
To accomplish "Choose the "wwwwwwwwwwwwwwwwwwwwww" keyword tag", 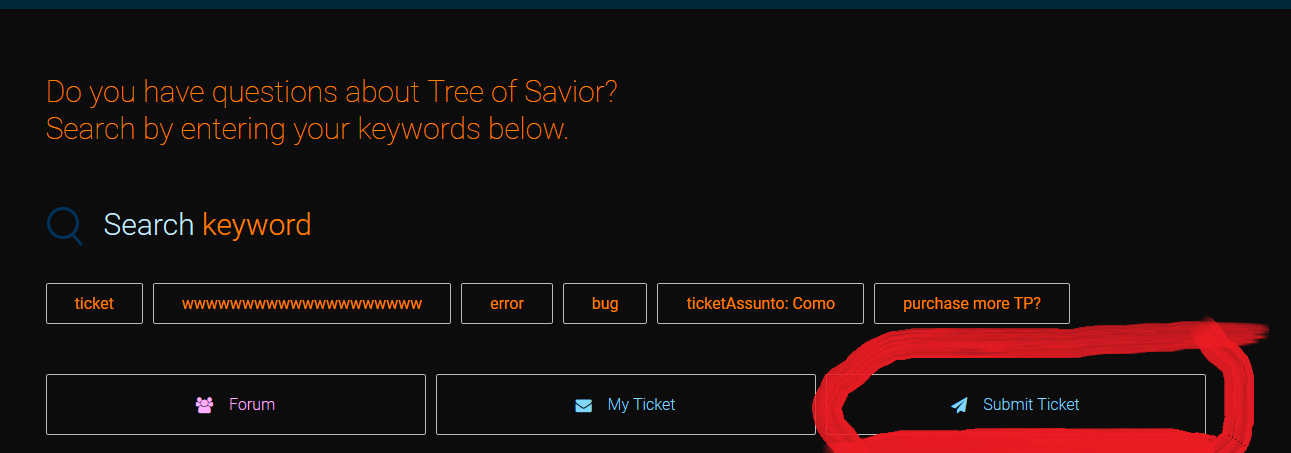I will pos(302,304).
